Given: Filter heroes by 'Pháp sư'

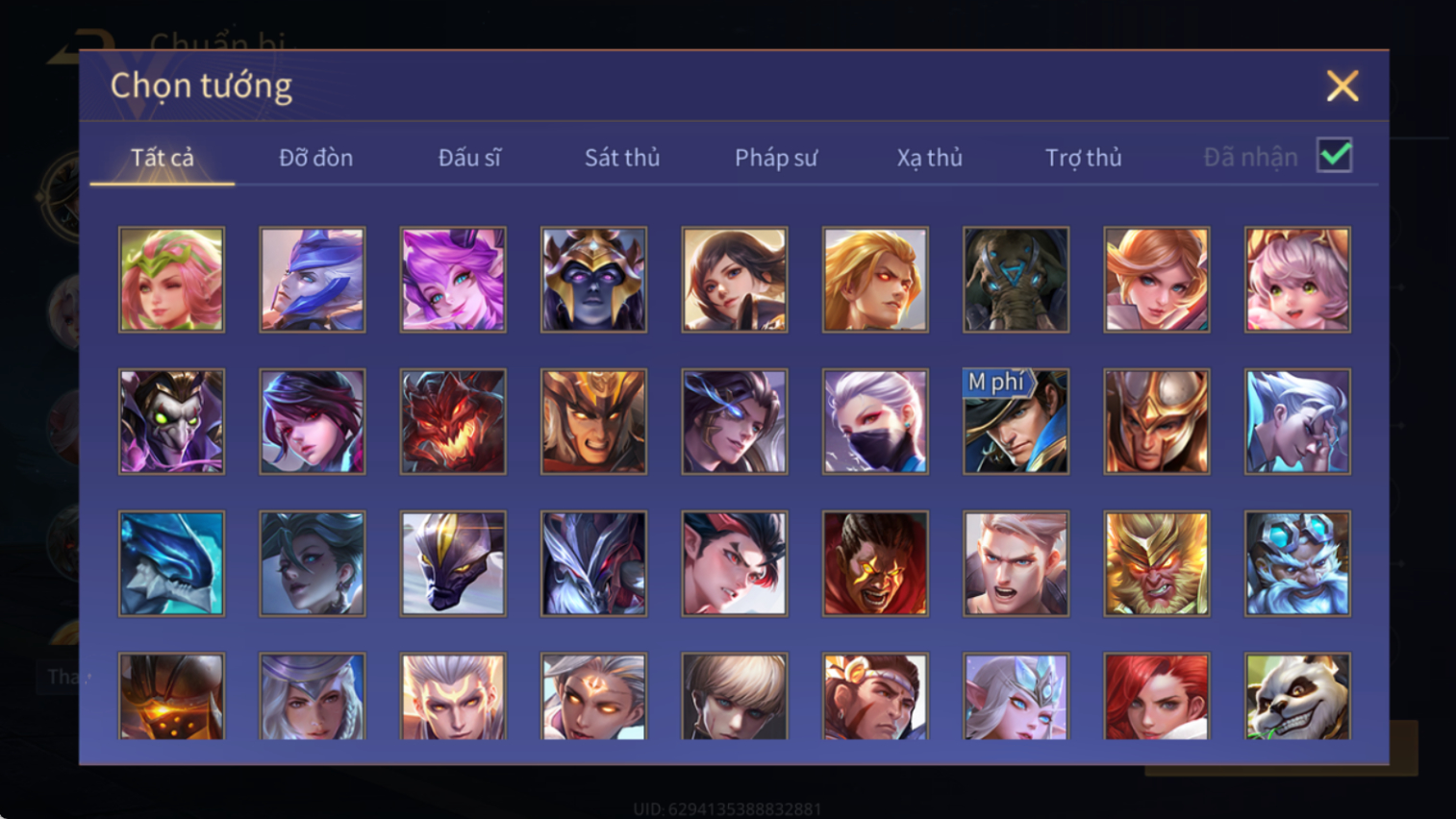Looking at the screenshot, I should pyautogui.click(x=776, y=158).
